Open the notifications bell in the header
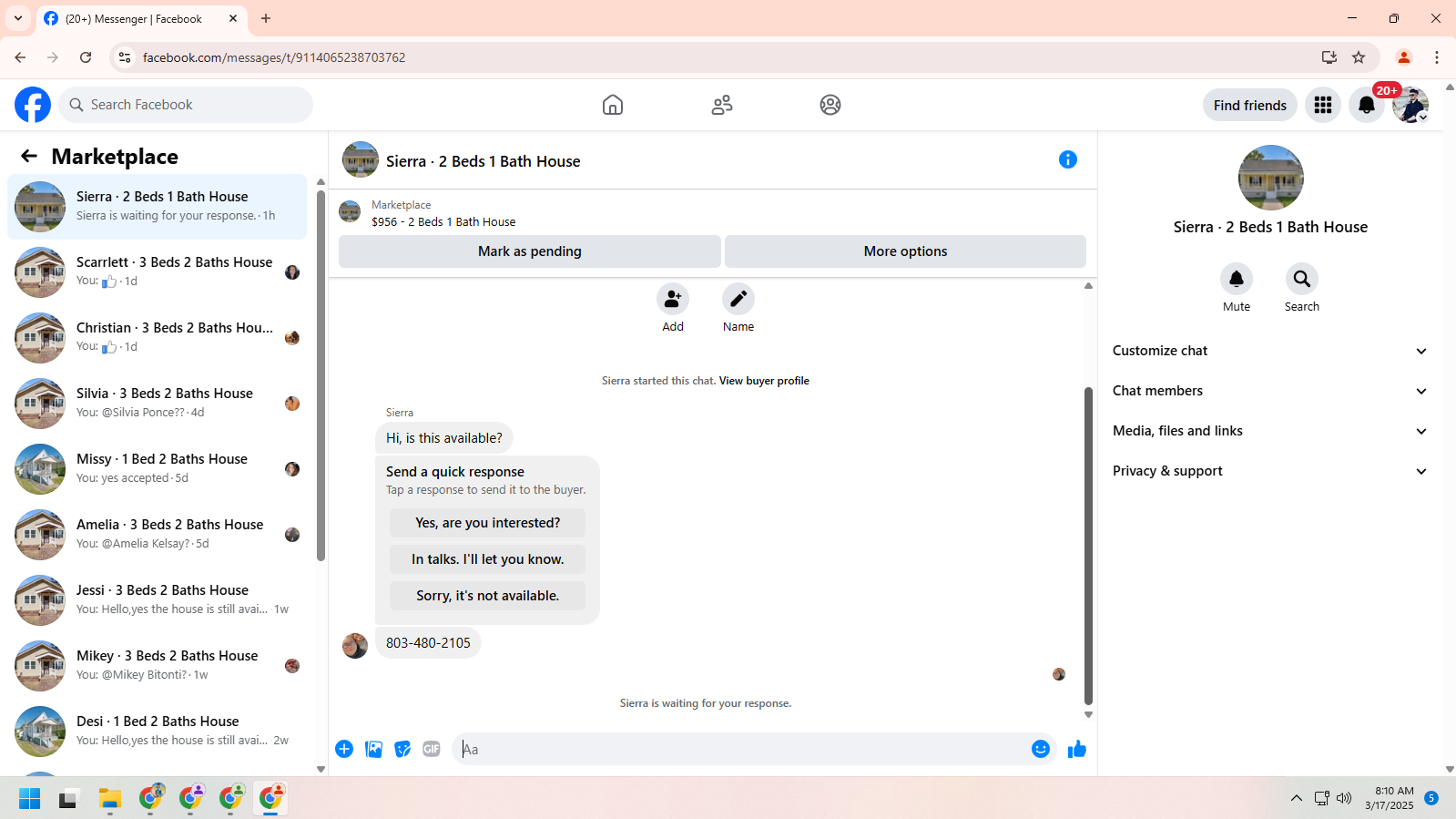1456x819 pixels. 1367,105
